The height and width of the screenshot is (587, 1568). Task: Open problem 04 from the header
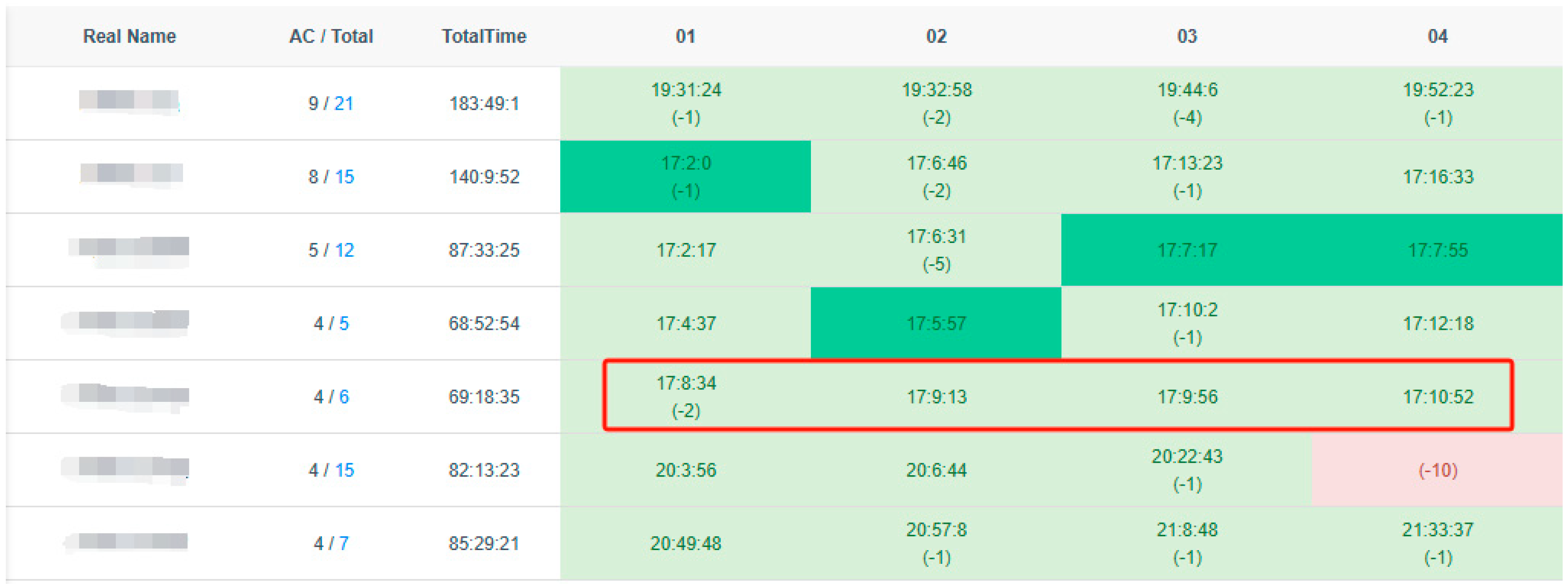(x=1437, y=36)
